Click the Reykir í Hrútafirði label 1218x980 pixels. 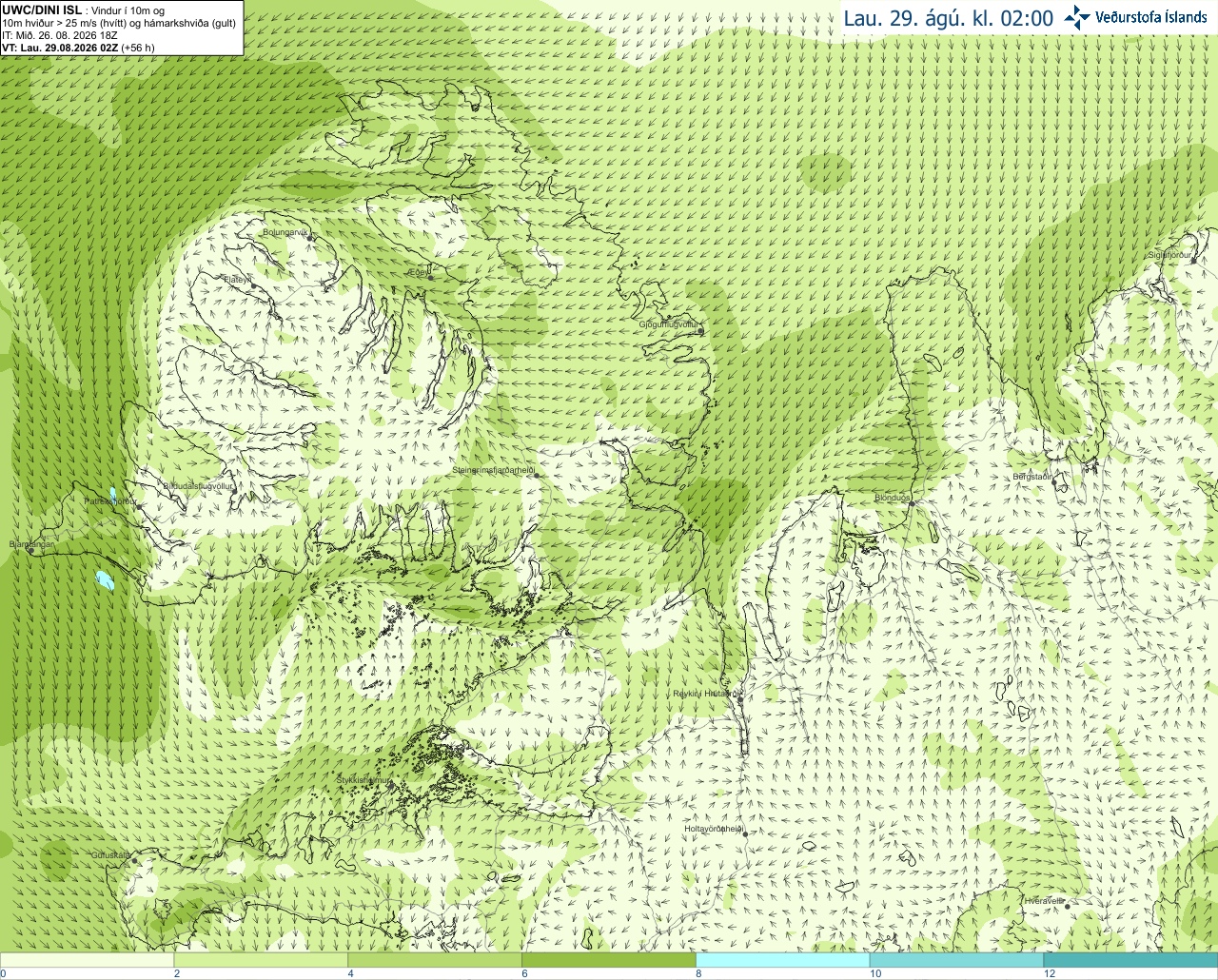705,694
